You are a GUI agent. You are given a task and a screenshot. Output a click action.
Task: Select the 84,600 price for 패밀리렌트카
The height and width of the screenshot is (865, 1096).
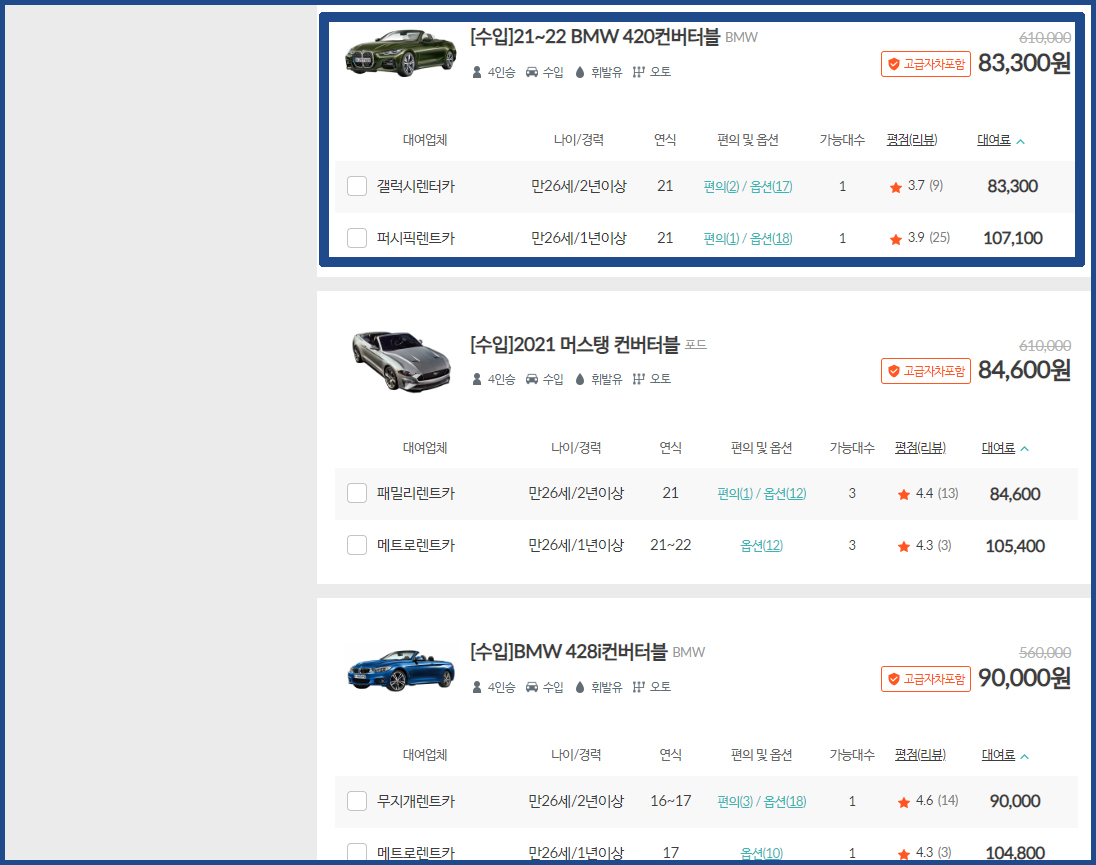(1015, 494)
